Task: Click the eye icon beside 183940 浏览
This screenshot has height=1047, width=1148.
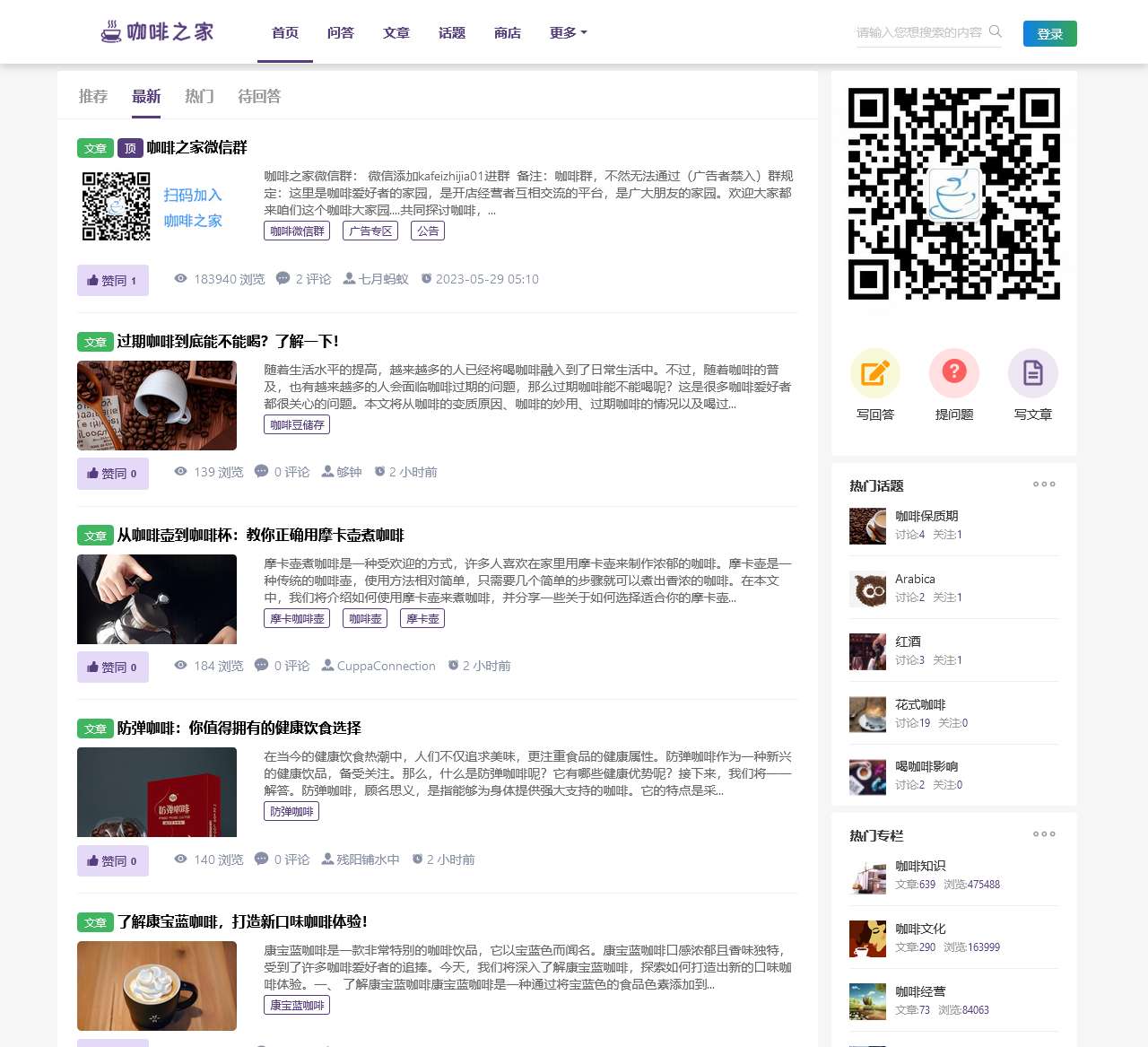Action: [180, 278]
